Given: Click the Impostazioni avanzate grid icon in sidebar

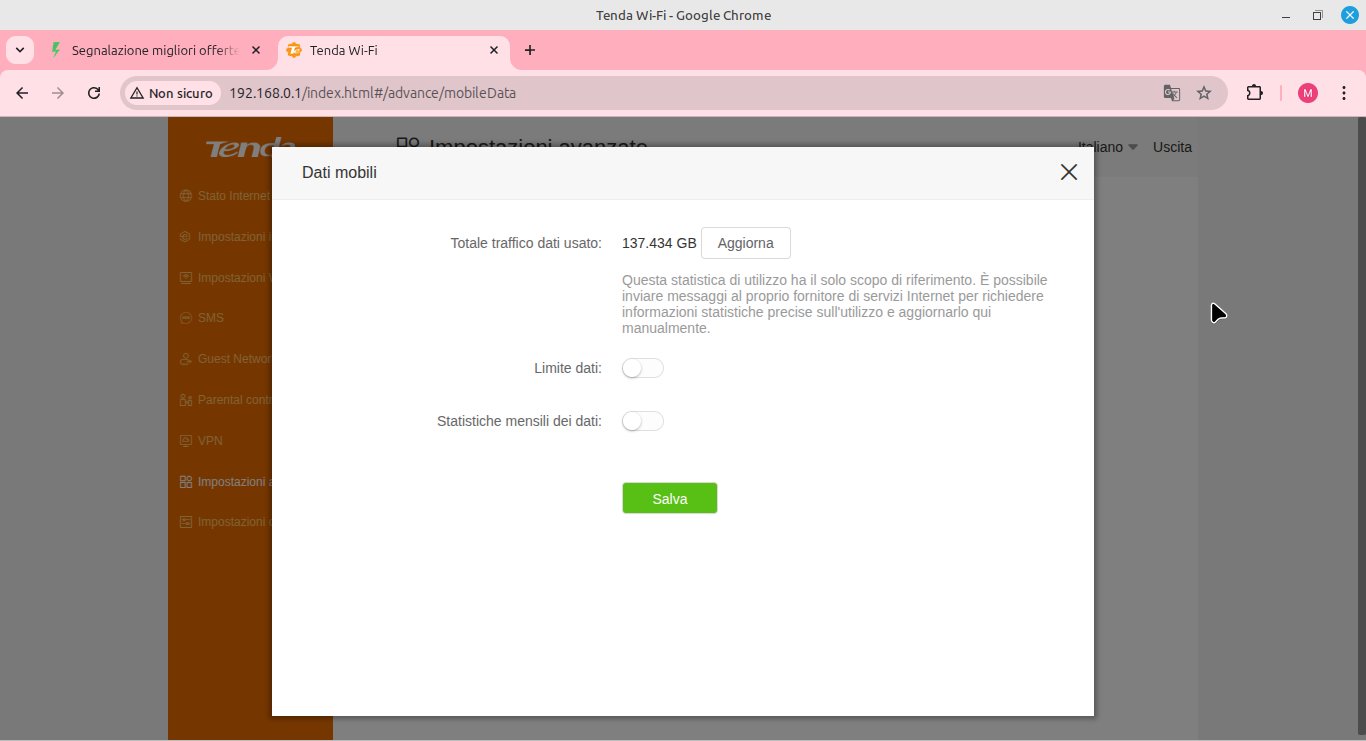Looking at the screenshot, I should pos(185,482).
